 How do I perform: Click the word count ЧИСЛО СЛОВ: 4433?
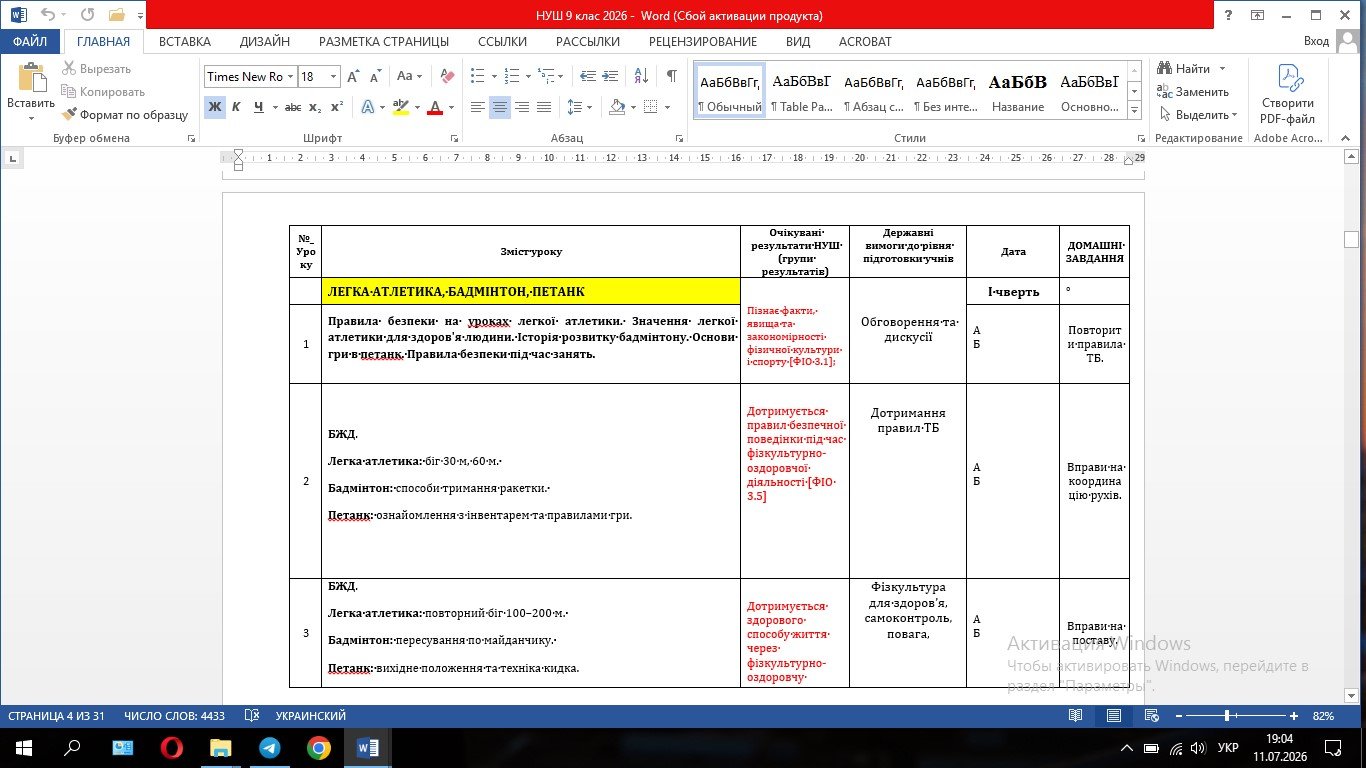pos(174,716)
